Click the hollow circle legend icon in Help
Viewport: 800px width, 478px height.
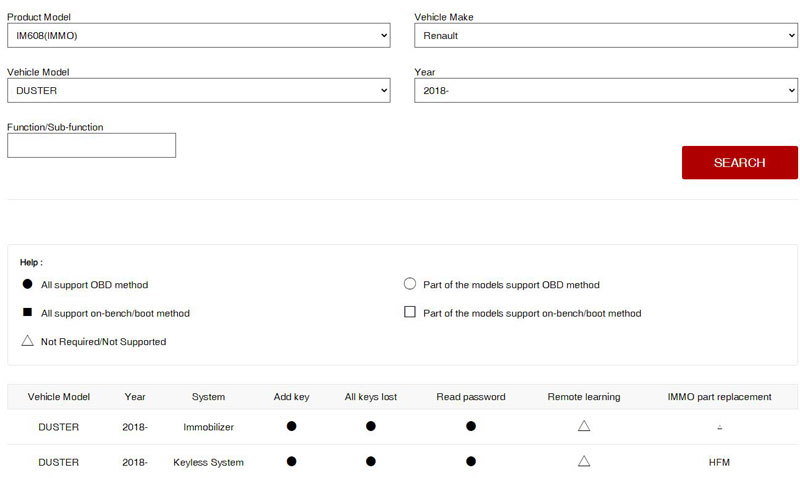point(409,285)
